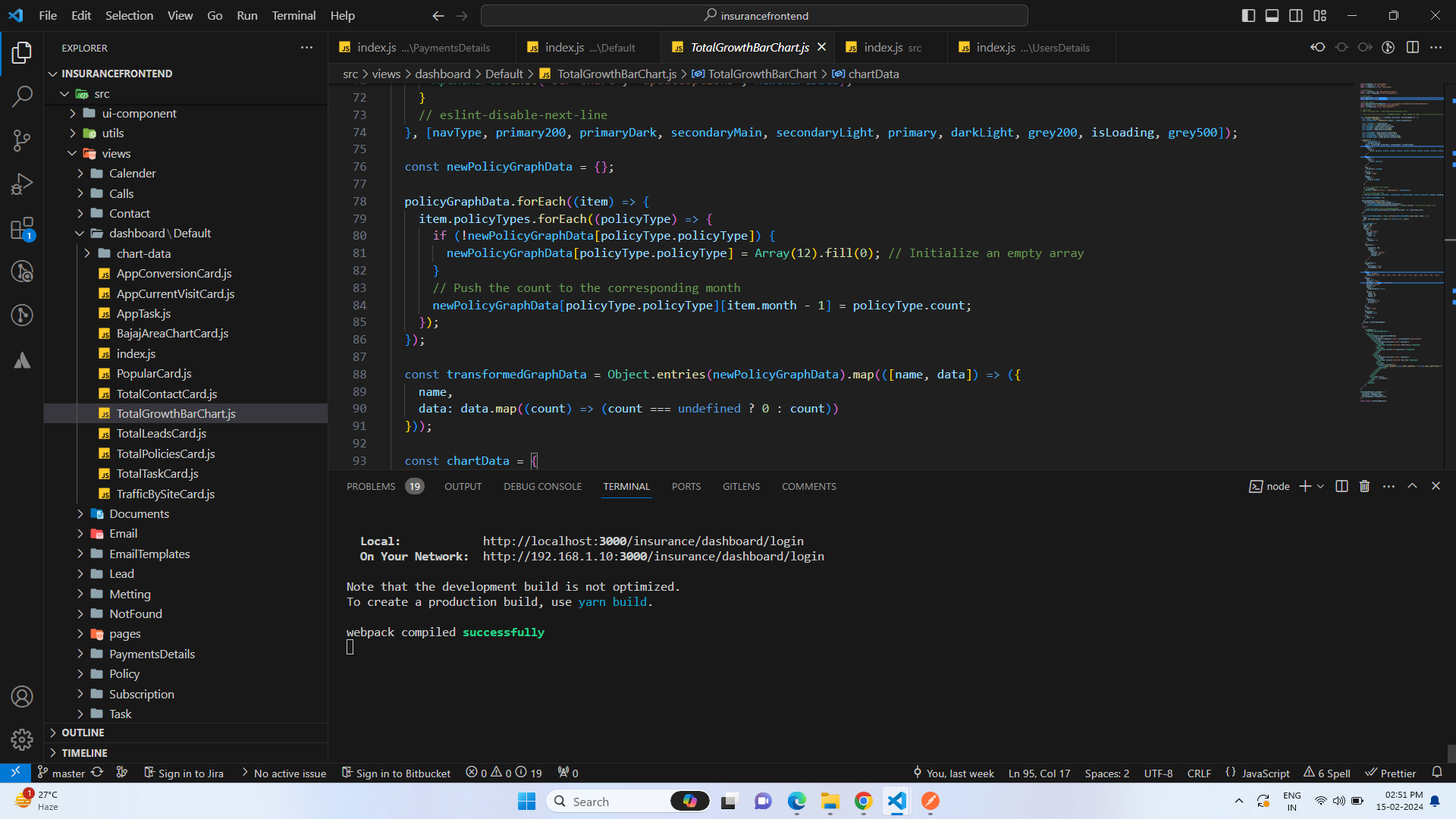Kill terminal with trash icon

click(1364, 486)
